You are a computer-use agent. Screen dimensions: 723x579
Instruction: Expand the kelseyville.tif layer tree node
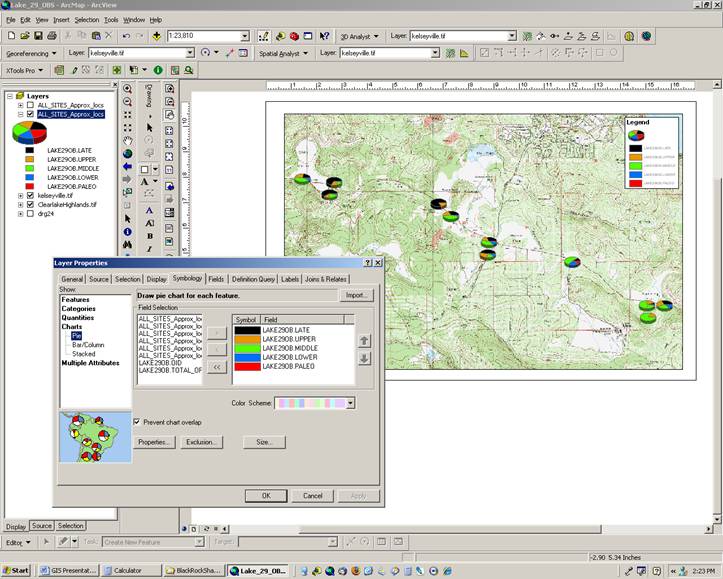coord(20,195)
